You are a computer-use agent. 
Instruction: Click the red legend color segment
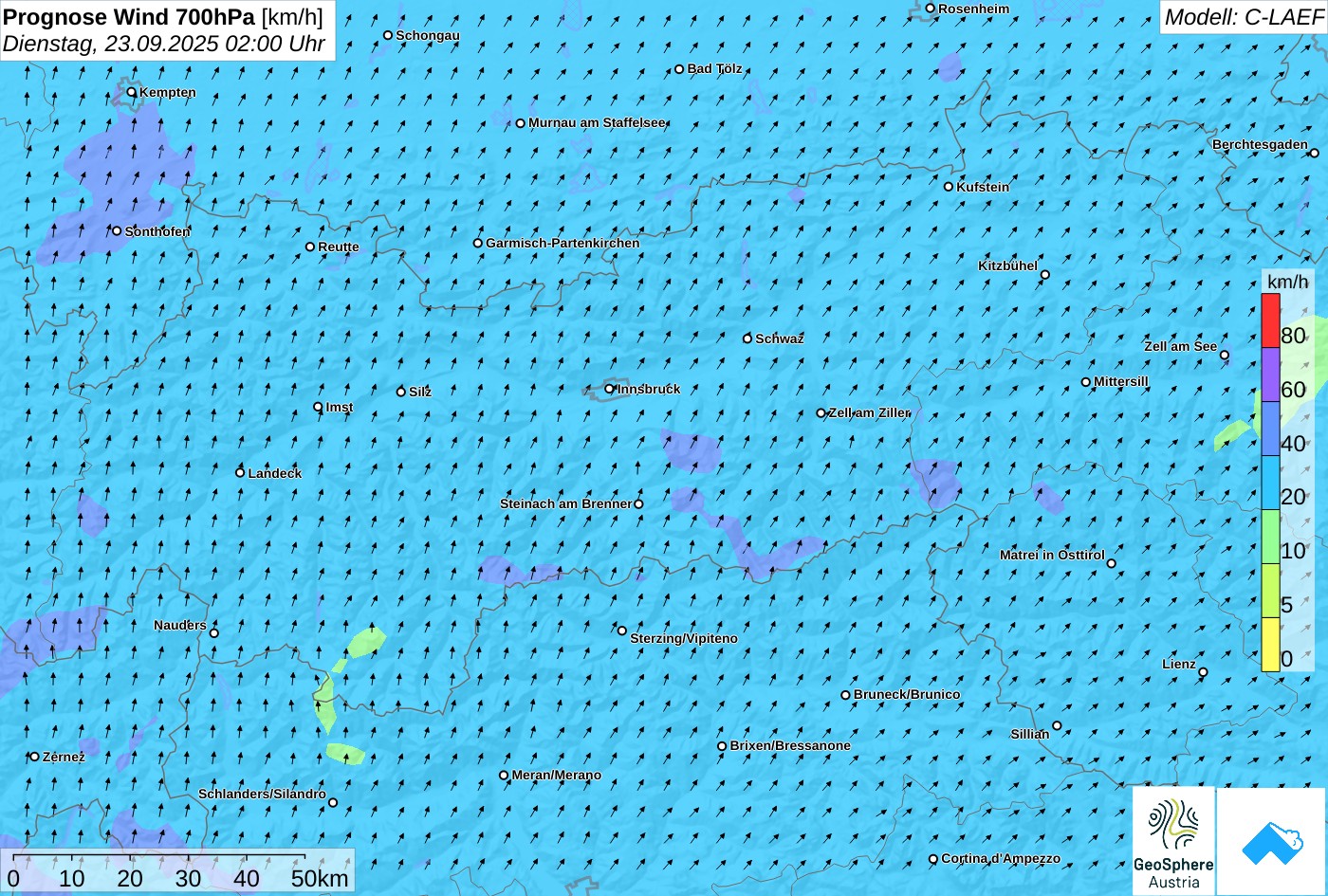(x=1270, y=320)
